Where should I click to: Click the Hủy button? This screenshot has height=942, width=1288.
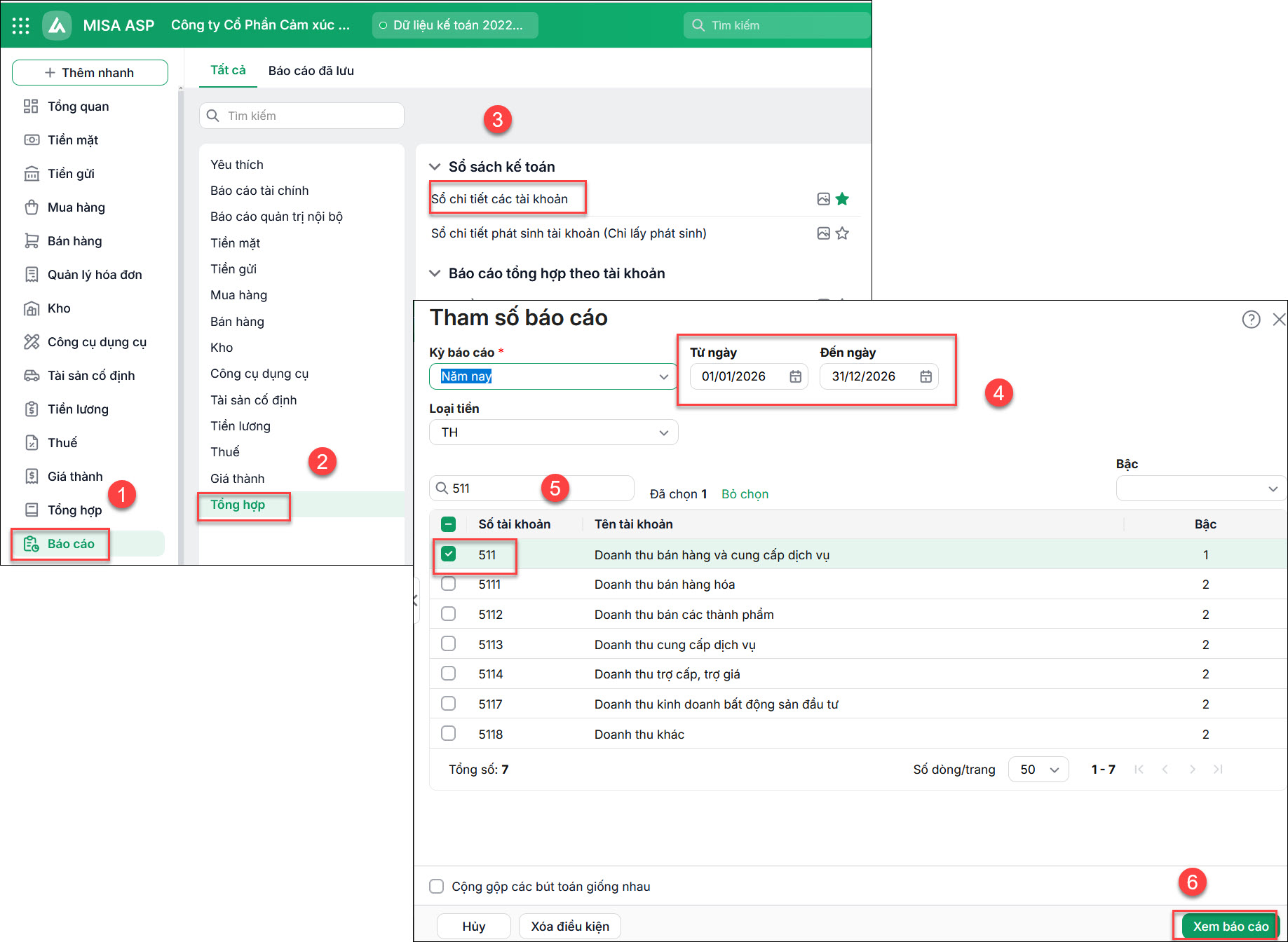point(474,927)
